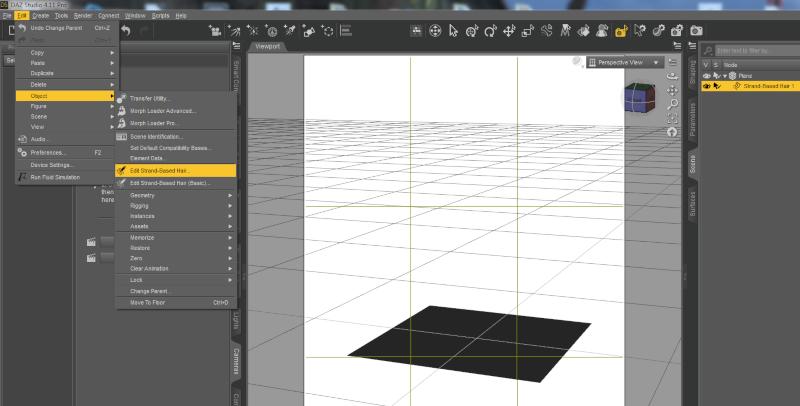Open the Surfaces side tab
800x406 pixels.
(x=692, y=204)
